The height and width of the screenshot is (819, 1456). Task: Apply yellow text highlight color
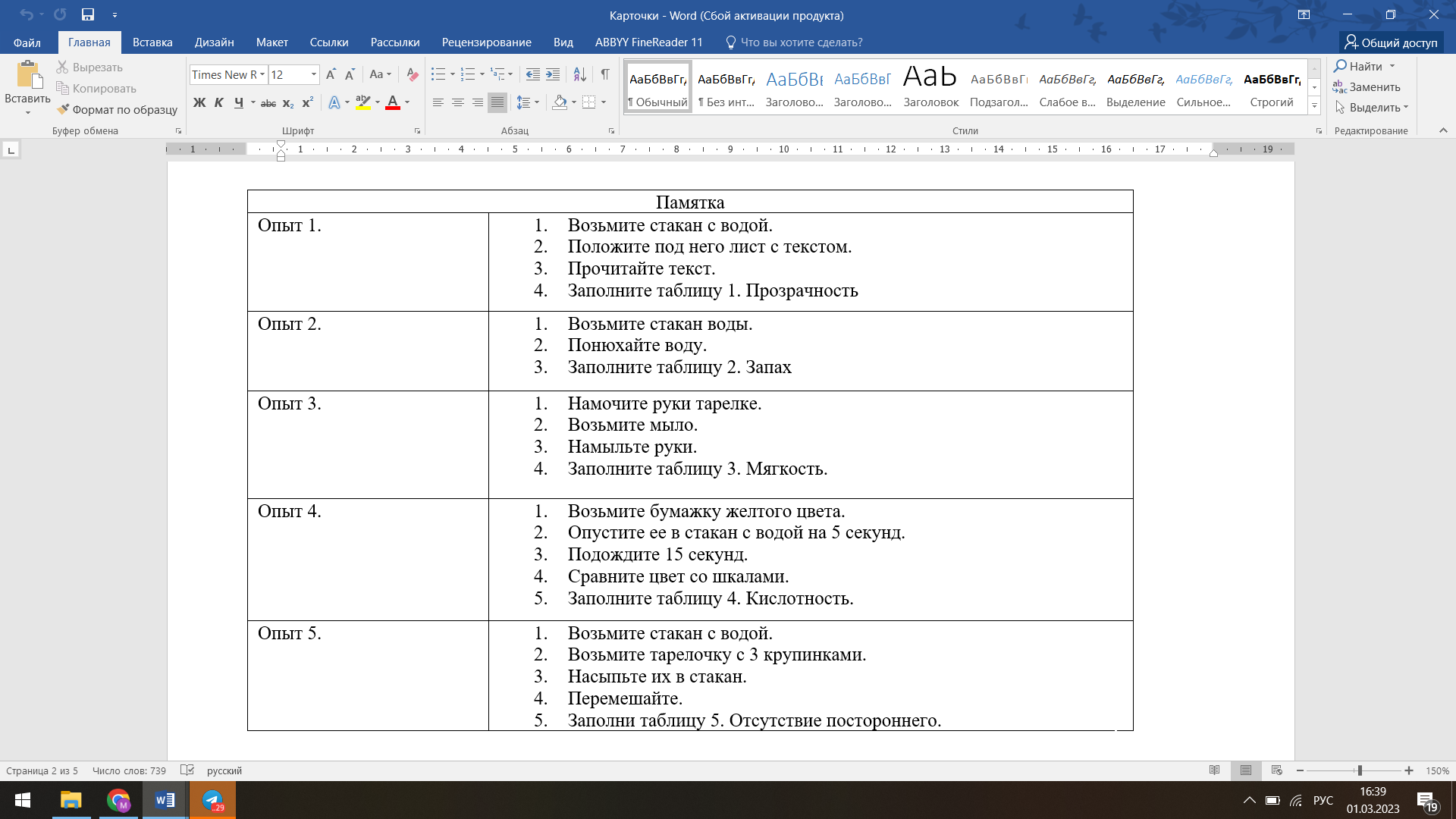[363, 102]
